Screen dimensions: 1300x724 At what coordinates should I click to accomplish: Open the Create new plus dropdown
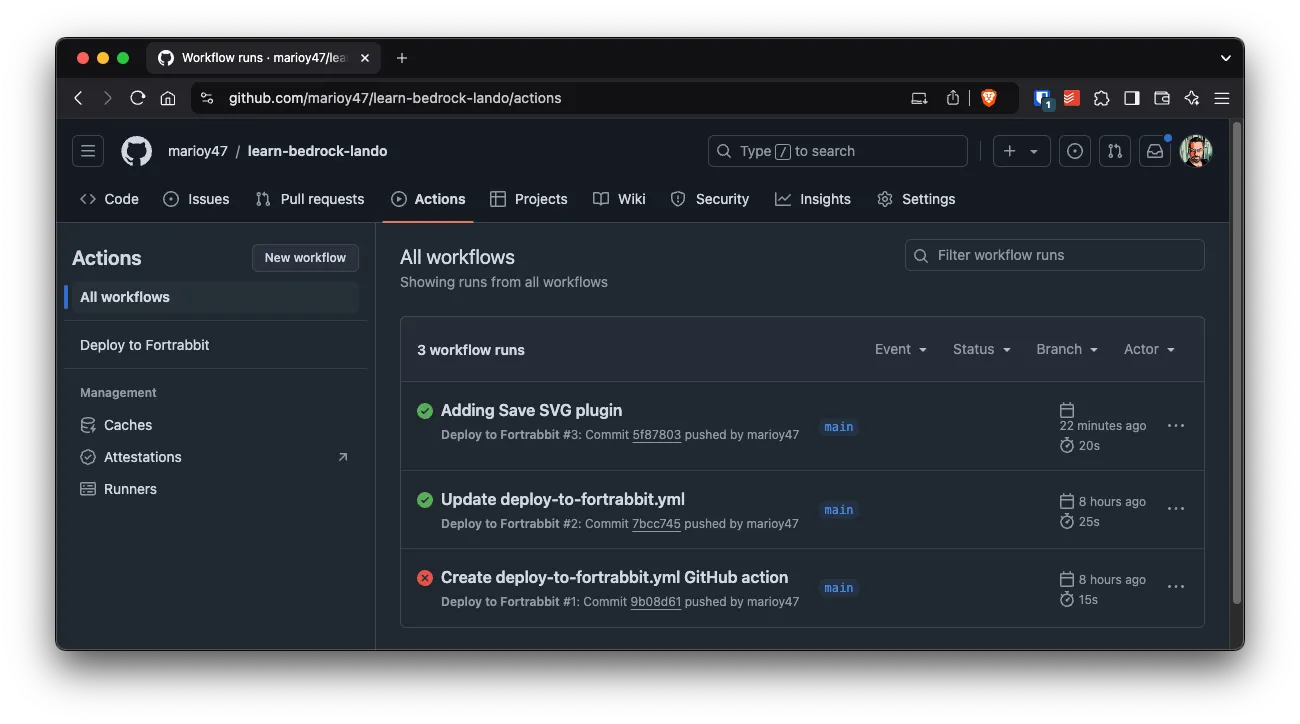click(1021, 151)
